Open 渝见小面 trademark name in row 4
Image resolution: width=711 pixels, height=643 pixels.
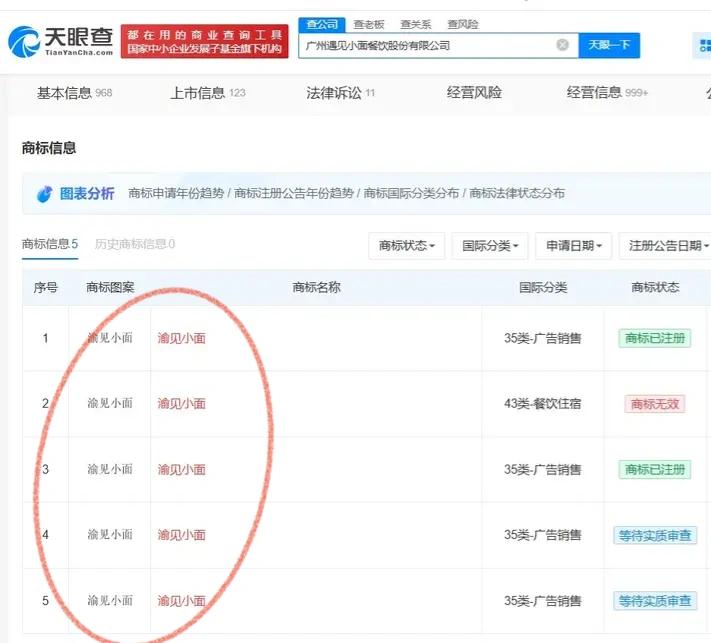coord(181,535)
